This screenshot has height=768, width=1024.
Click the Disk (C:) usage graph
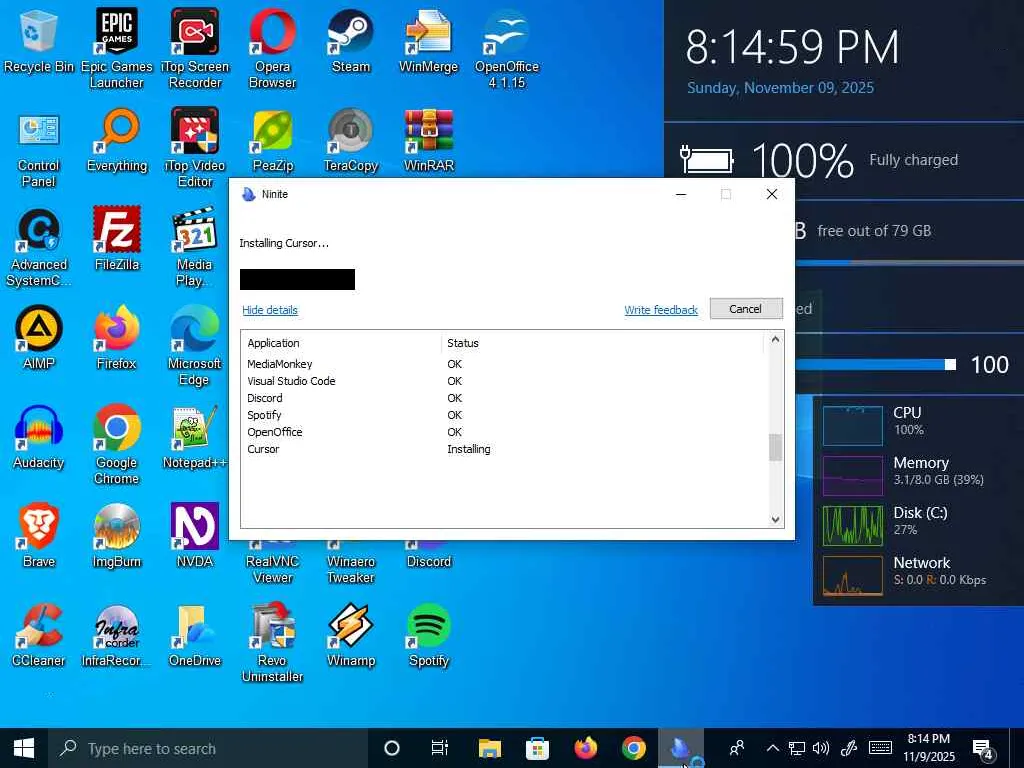(x=852, y=525)
